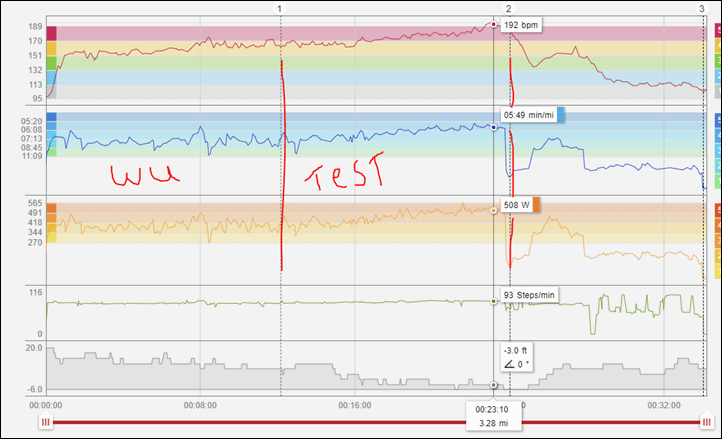Image resolution: width=722 pixels, height=439 pixels.
Task: Click the 491 power axis label
Action: point(35,213)
